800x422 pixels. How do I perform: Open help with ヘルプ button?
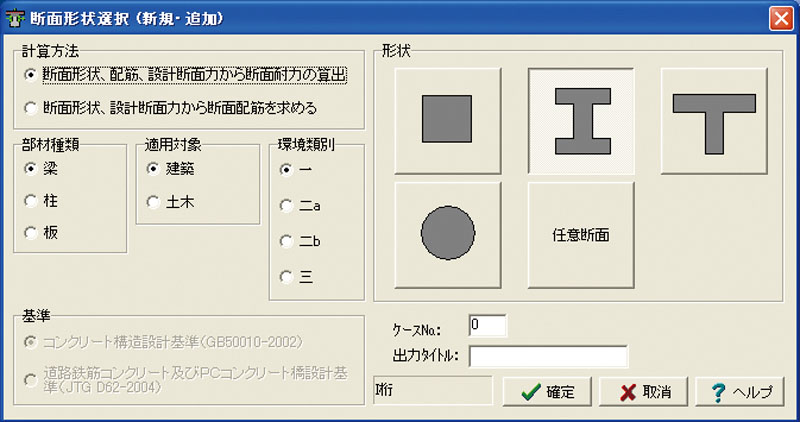click(x=740, y=392)
